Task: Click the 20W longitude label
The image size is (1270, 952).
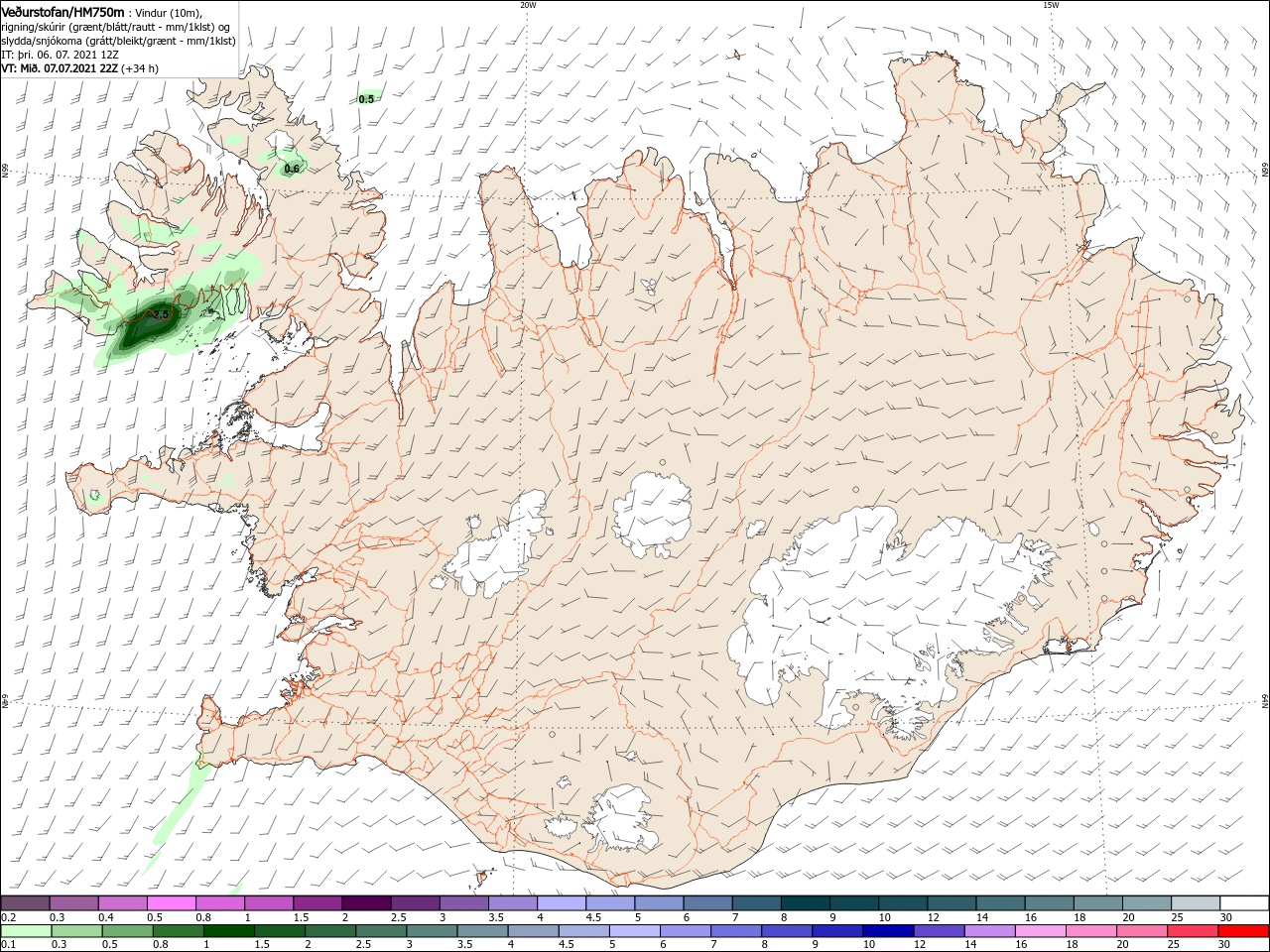Action: [528, 5]
